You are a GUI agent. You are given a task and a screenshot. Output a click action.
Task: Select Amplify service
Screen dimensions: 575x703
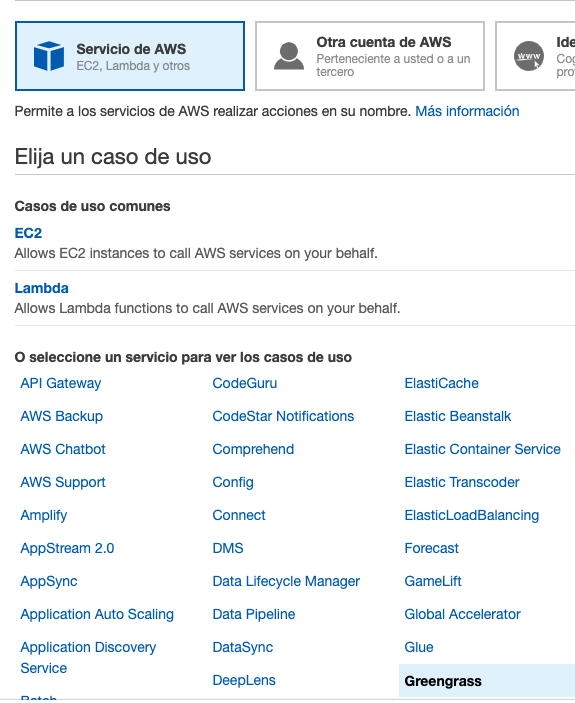coord(44,515)
